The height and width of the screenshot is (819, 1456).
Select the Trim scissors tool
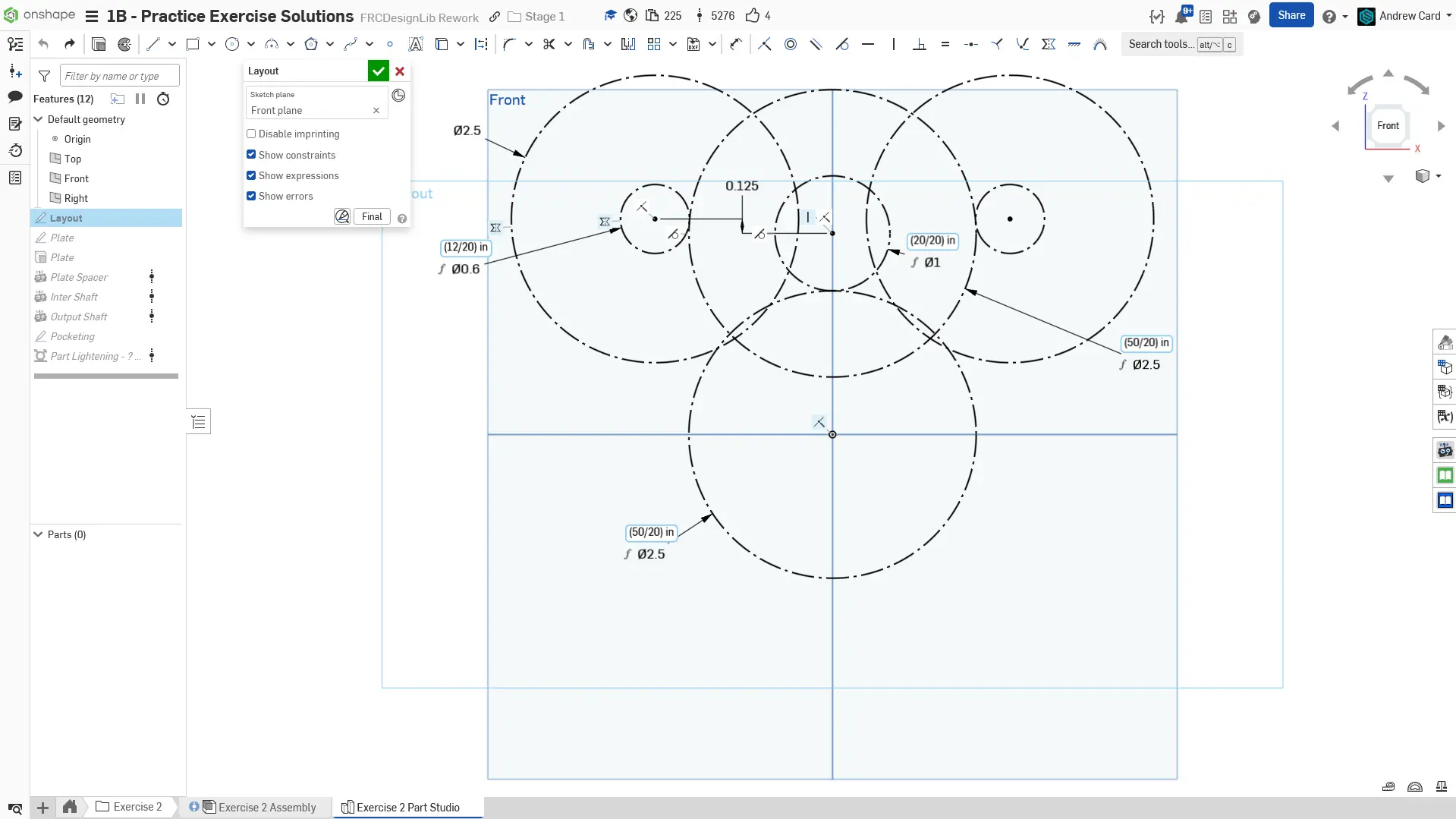click(x=549, y=44)
